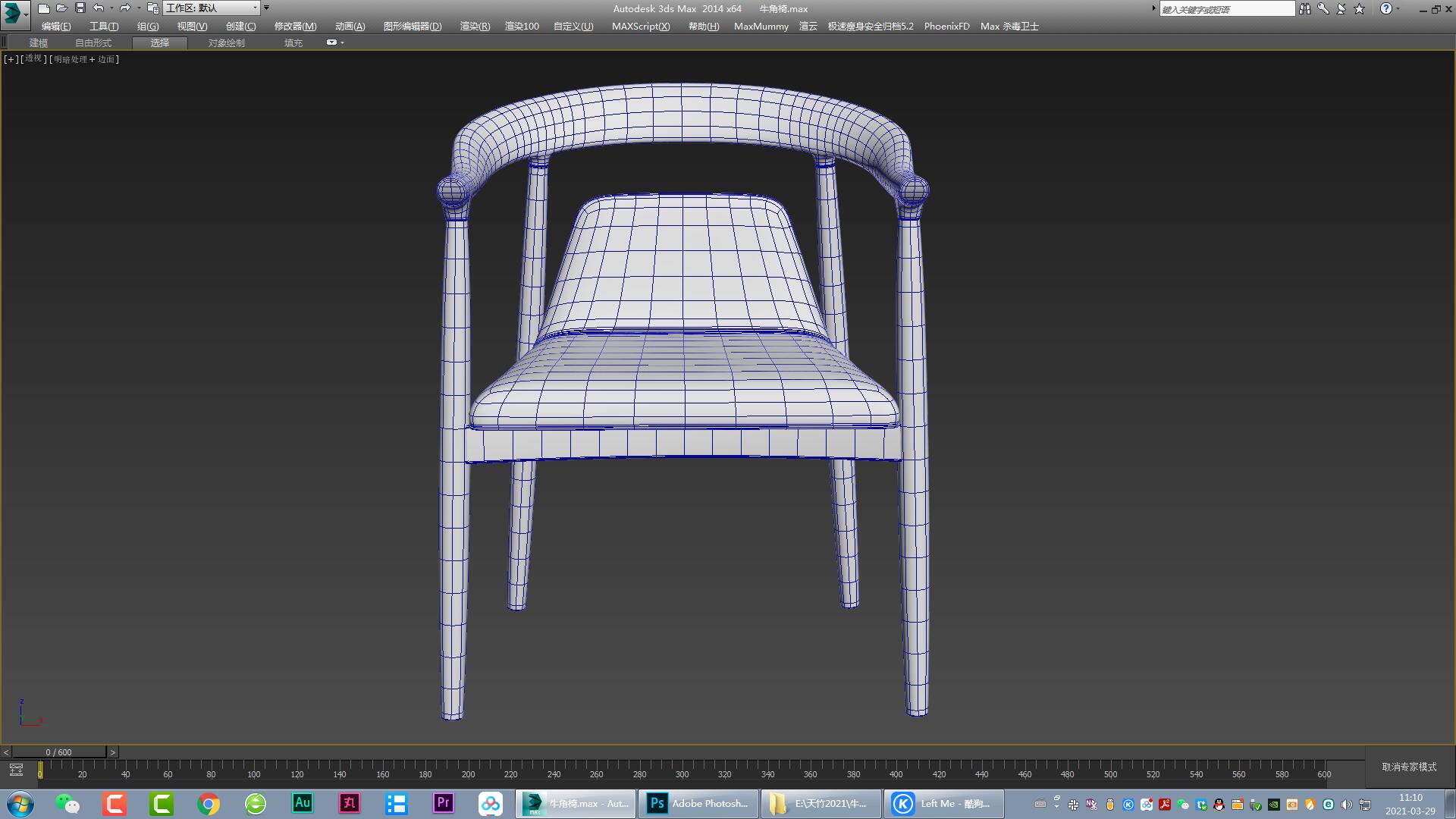The image size is (1456, 819).
Task: Toggle the viewport shading label 明暗处理 + 边面
Action: [83, 58]
